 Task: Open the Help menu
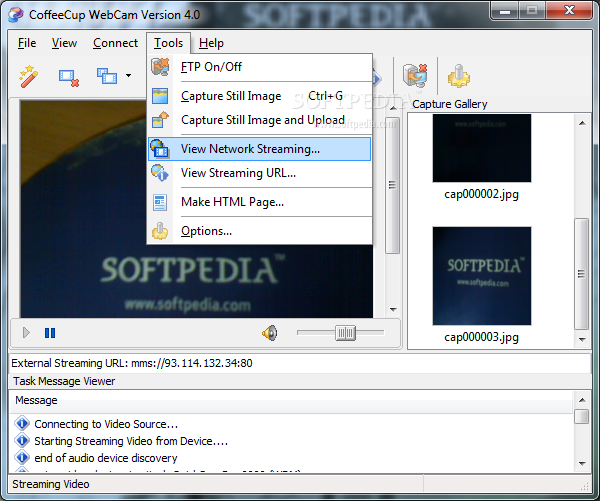point(211,43)
